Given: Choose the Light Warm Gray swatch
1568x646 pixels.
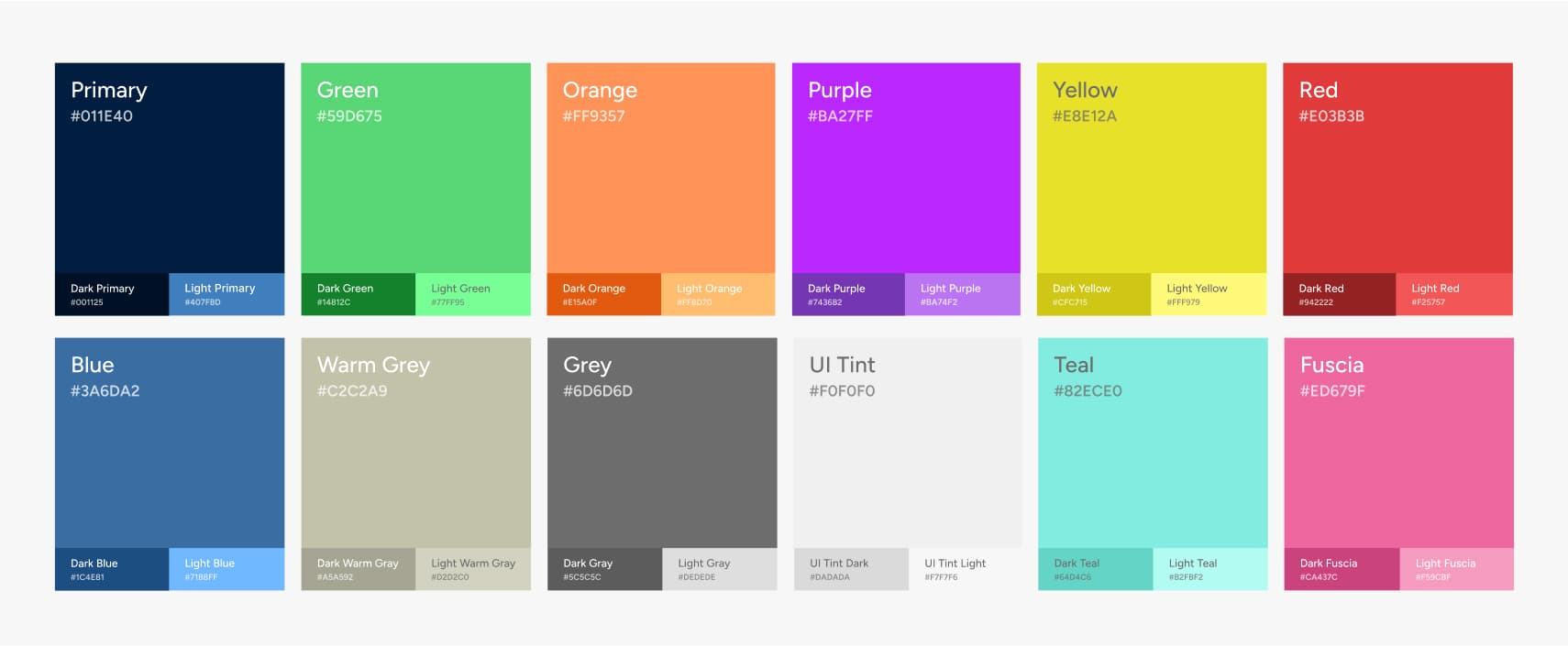Looking at the screenshot, I should (x=473, y=569).
